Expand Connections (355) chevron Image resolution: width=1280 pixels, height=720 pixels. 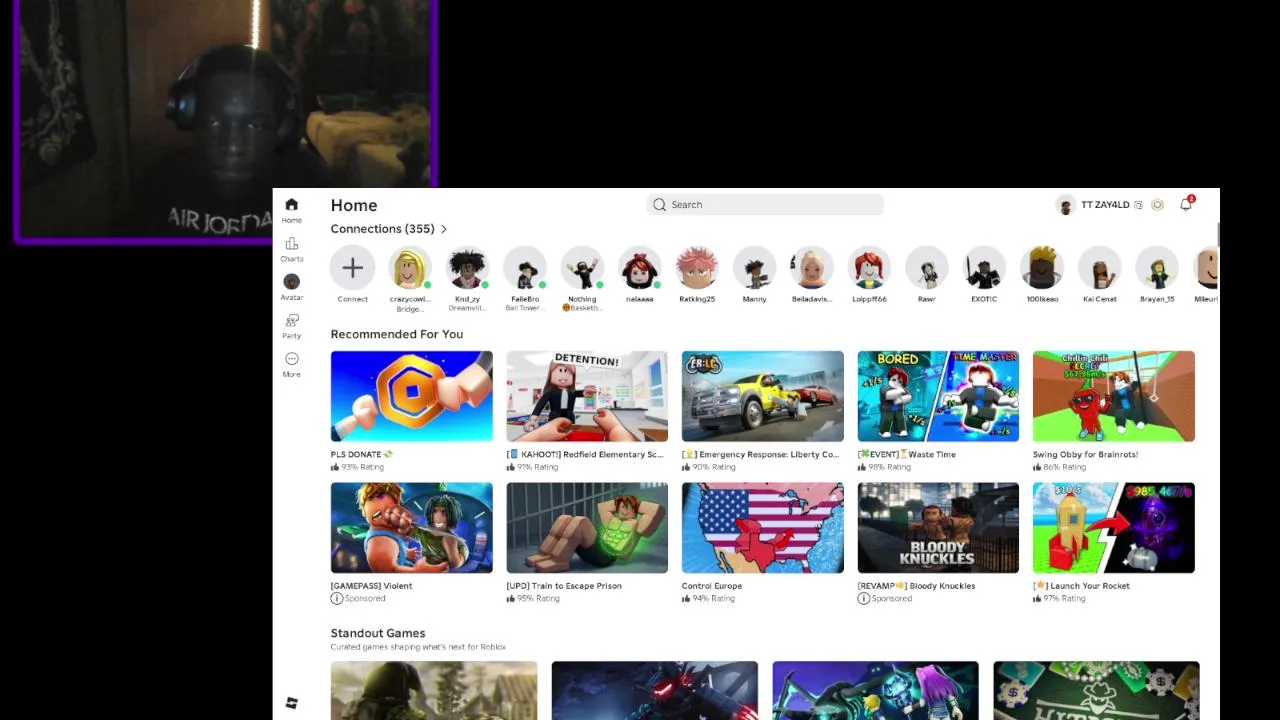pyautogui.click(x=444, y=229)
